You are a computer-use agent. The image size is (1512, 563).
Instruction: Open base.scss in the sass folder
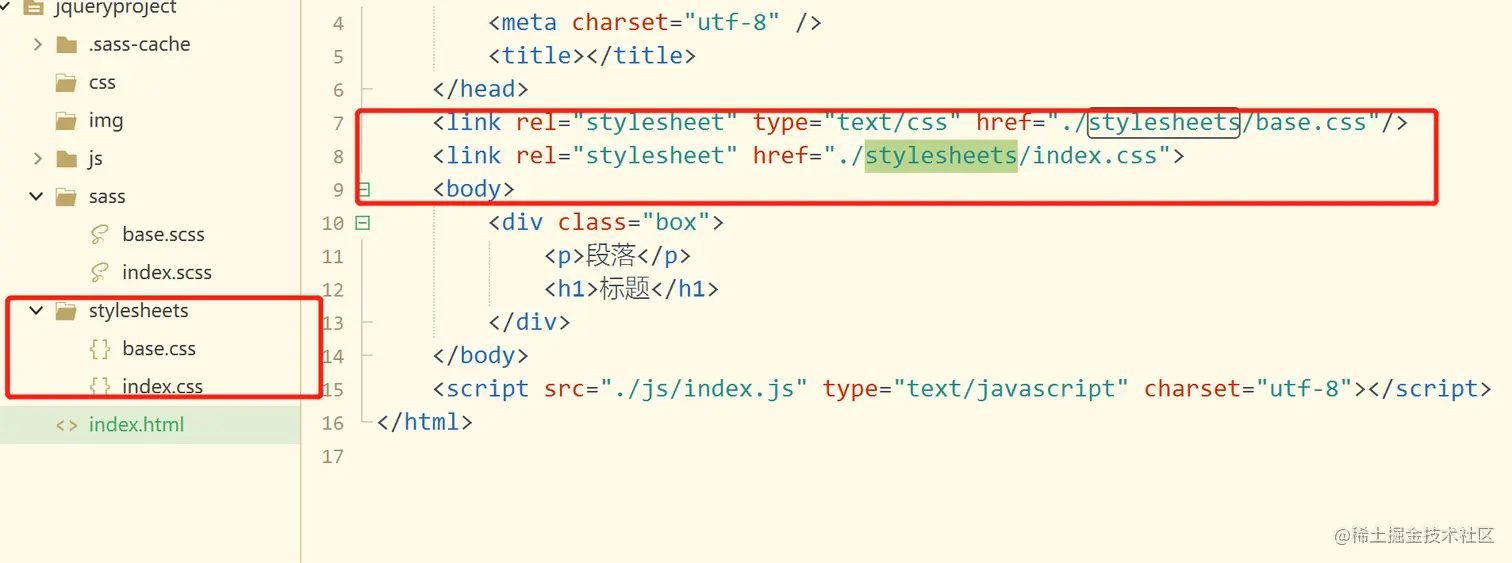[x=164, y=234]
